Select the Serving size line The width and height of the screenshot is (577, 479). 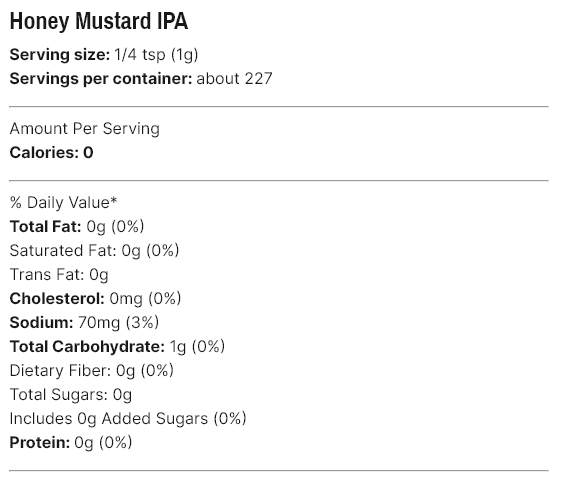pos(104,55)
